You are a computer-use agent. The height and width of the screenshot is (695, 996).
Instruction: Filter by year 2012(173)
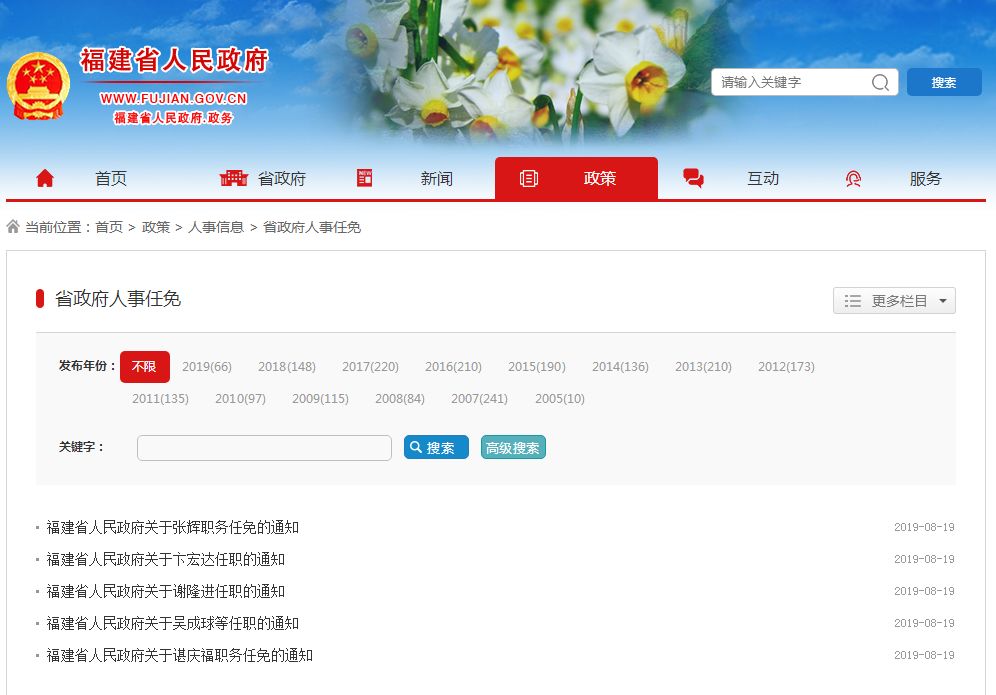(786, 367)
